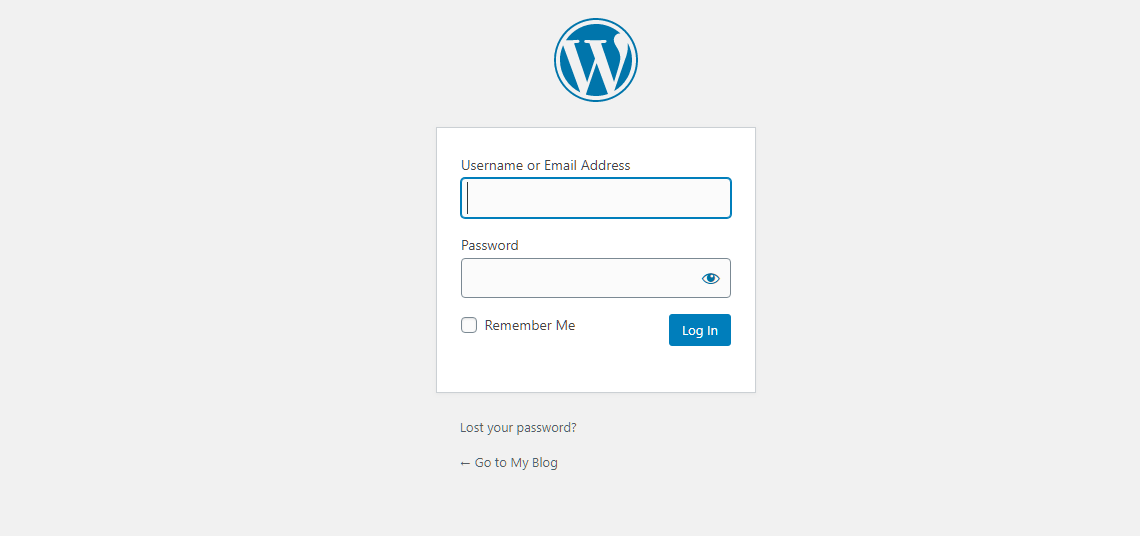Click the password field's left edge
Image resolution: width=1140 pixels, height=536 pixels.
pyautogui.click(x=468, y=278)
